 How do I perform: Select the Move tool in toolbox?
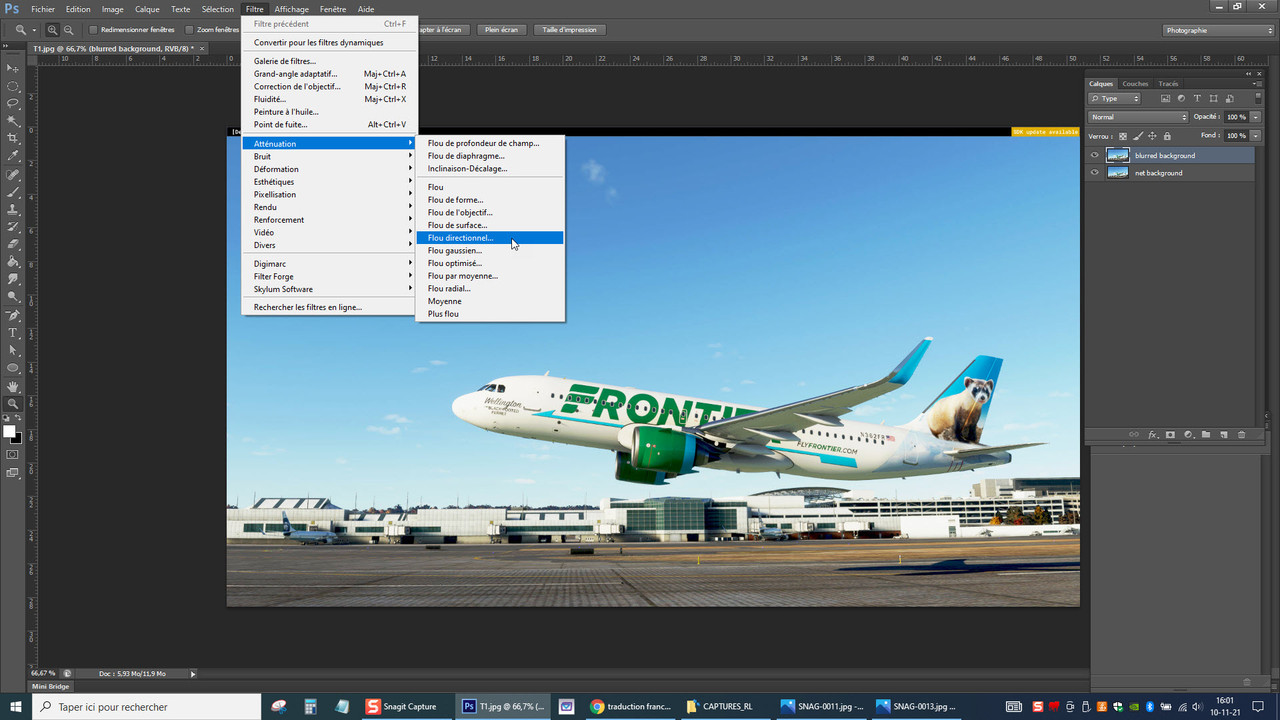click(13, 68)
